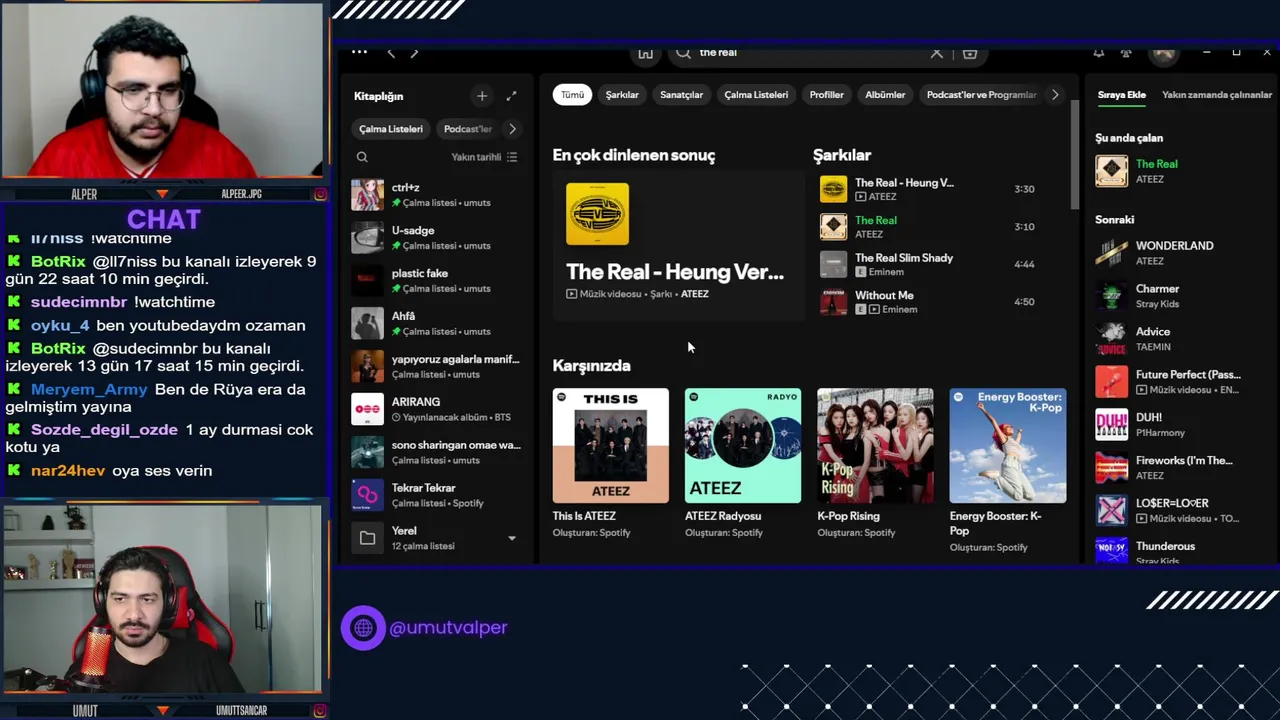The width and height of the screenshot is (1280, 720).
Task: Select Podcast'ler ve Programlar filter
Action: tap(981, 95)
